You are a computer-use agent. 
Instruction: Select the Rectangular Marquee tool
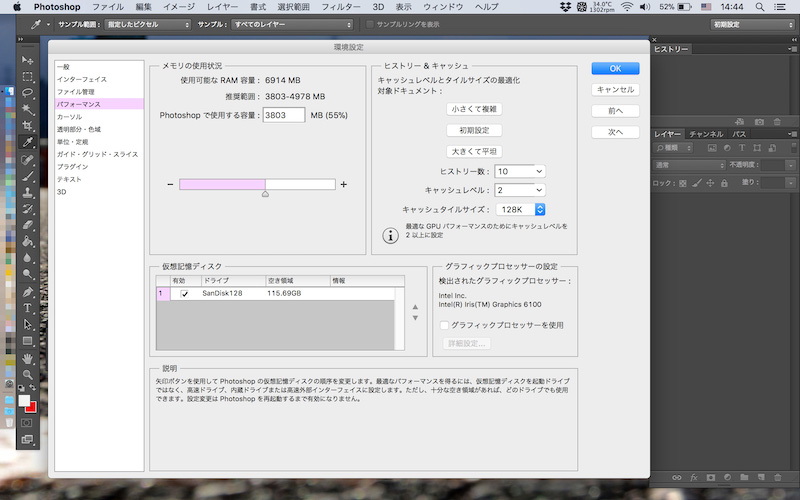click(x=28, y=77)
